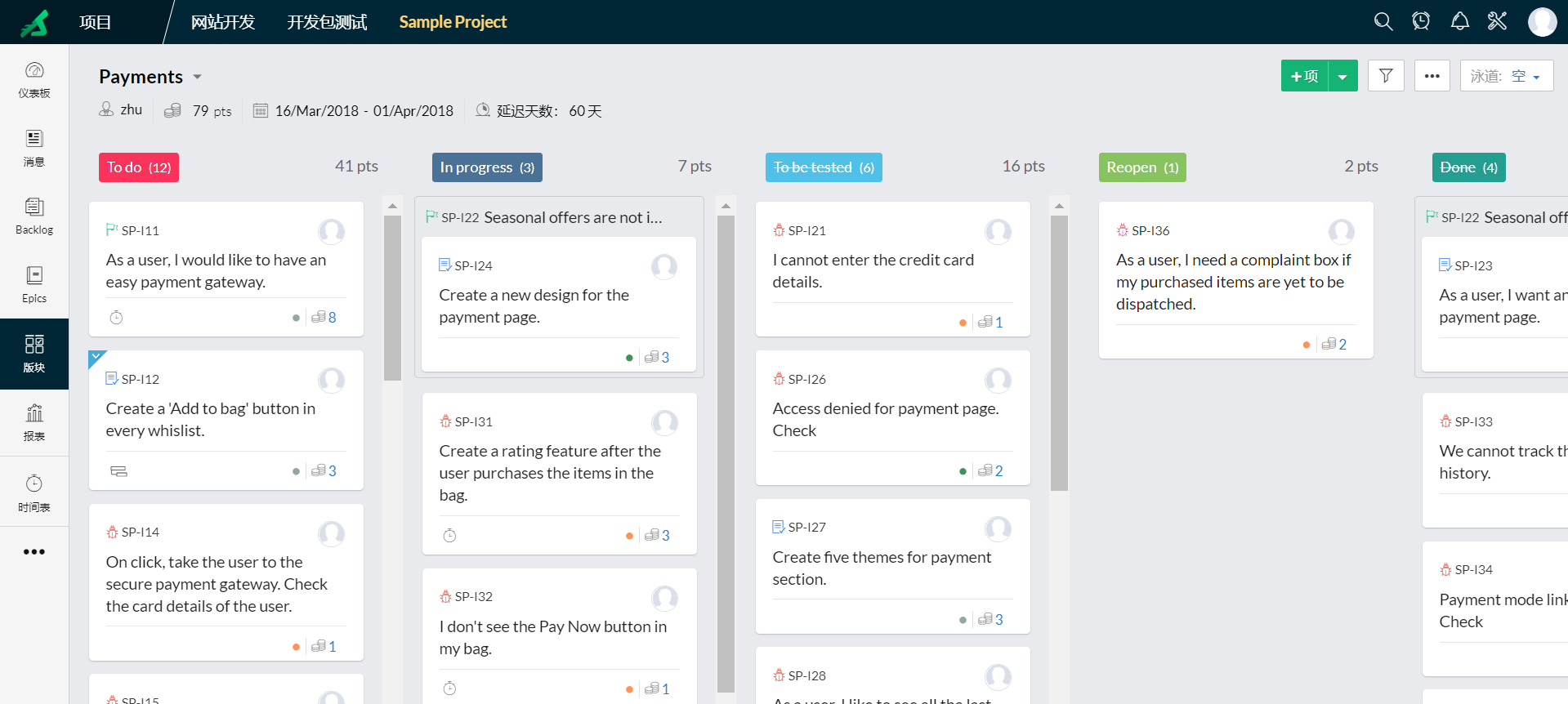Screen dimensions: 1568x704
Task: Click the green +项 add button
Action: click(1304, 76)
